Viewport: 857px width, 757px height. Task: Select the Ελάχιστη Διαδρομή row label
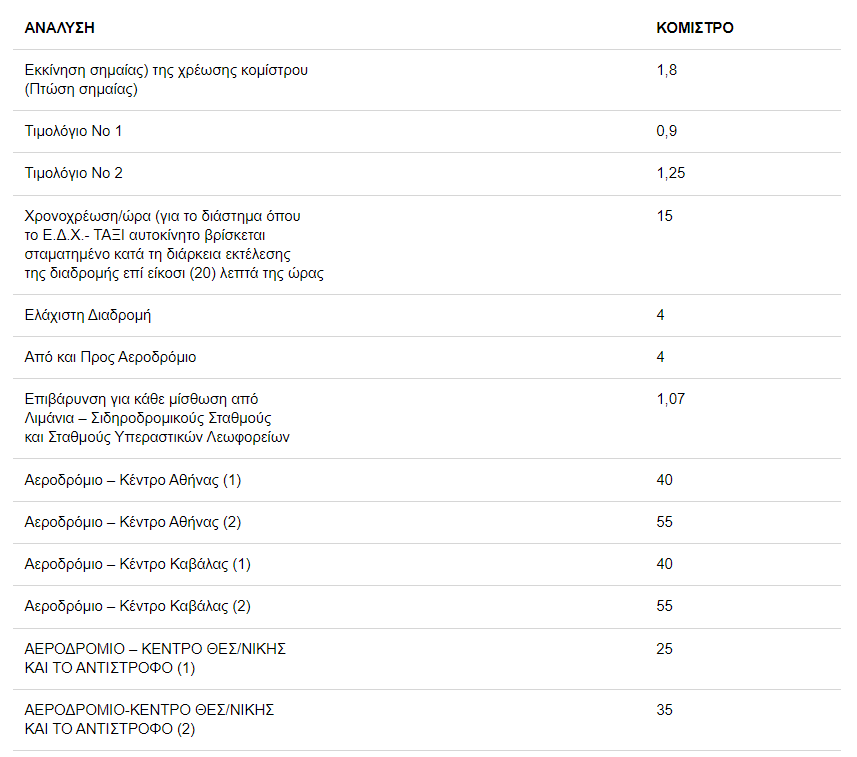[88, 315]
